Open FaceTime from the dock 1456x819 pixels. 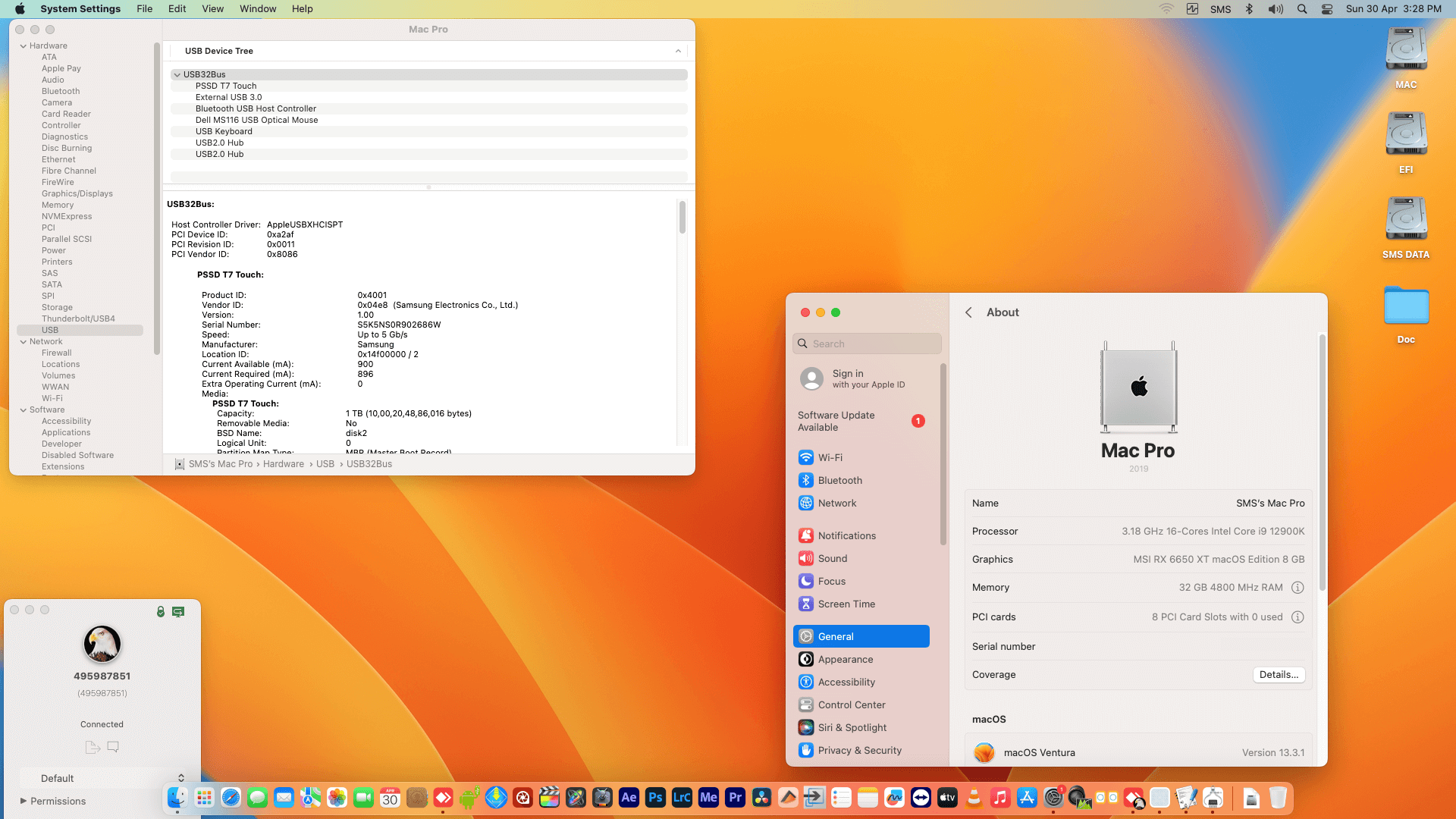point(363,798)
